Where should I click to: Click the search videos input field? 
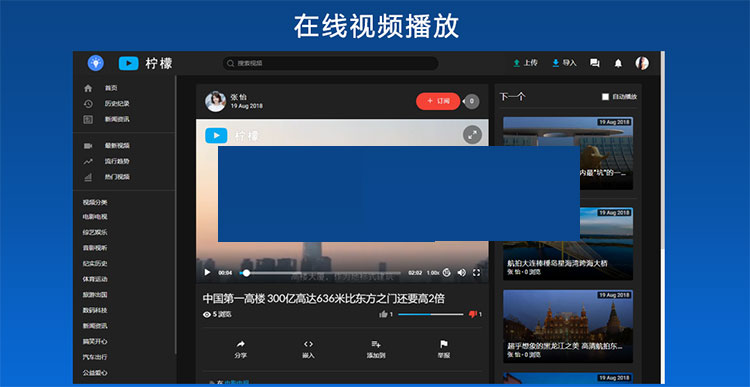331,63
